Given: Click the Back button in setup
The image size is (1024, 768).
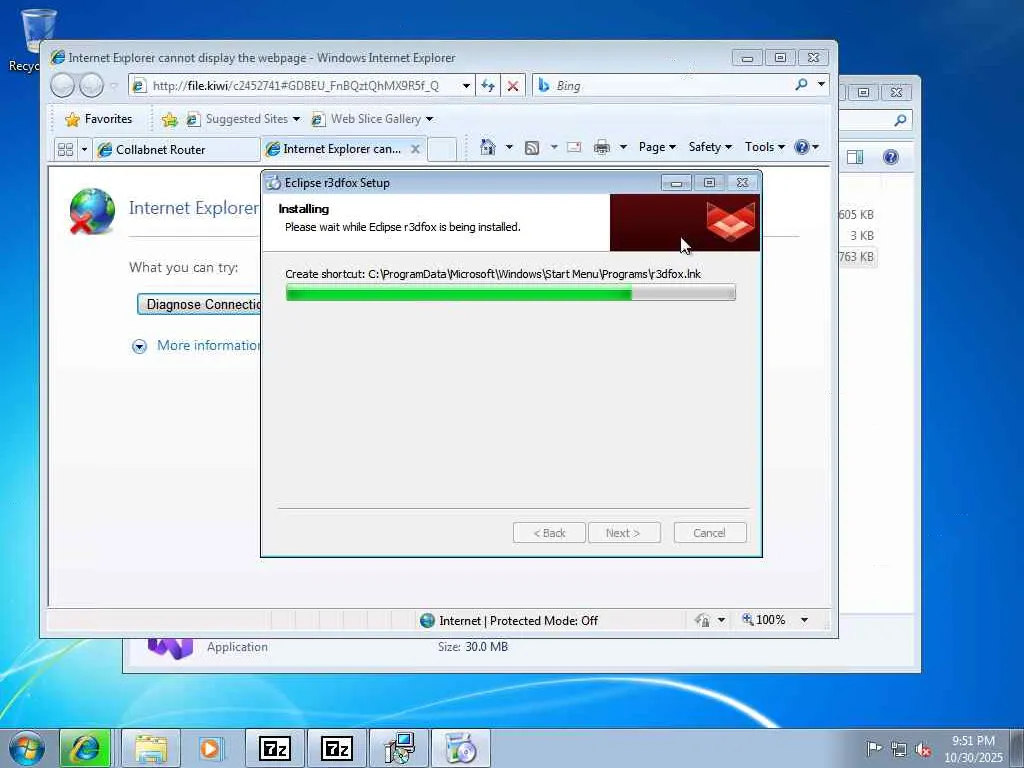Looking at the screenshot, I should [549, 533].
